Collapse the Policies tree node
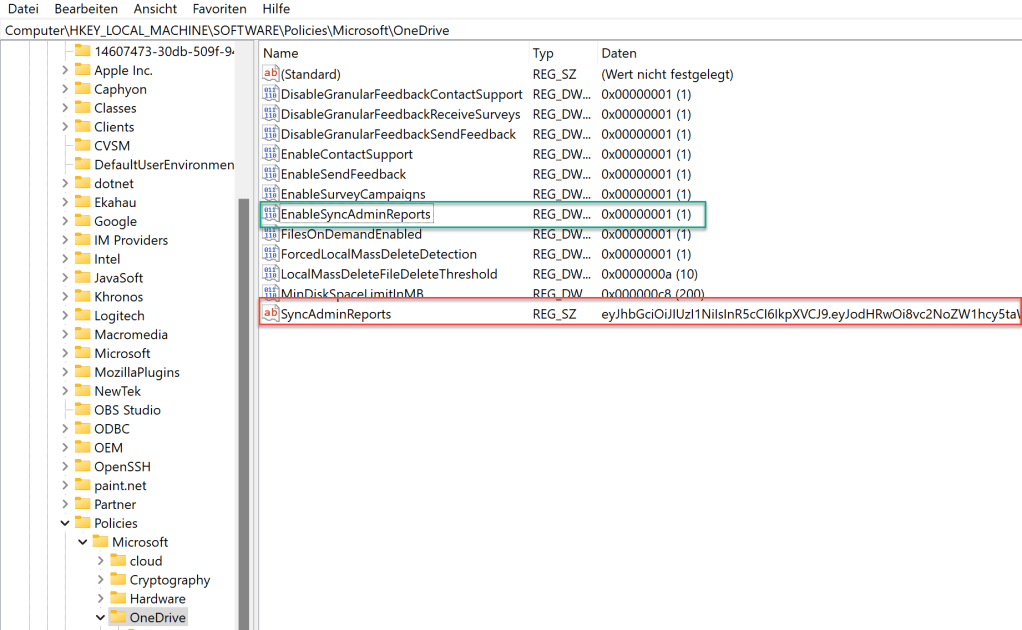Screen dimensions: 1022x630 pos(64,522)
